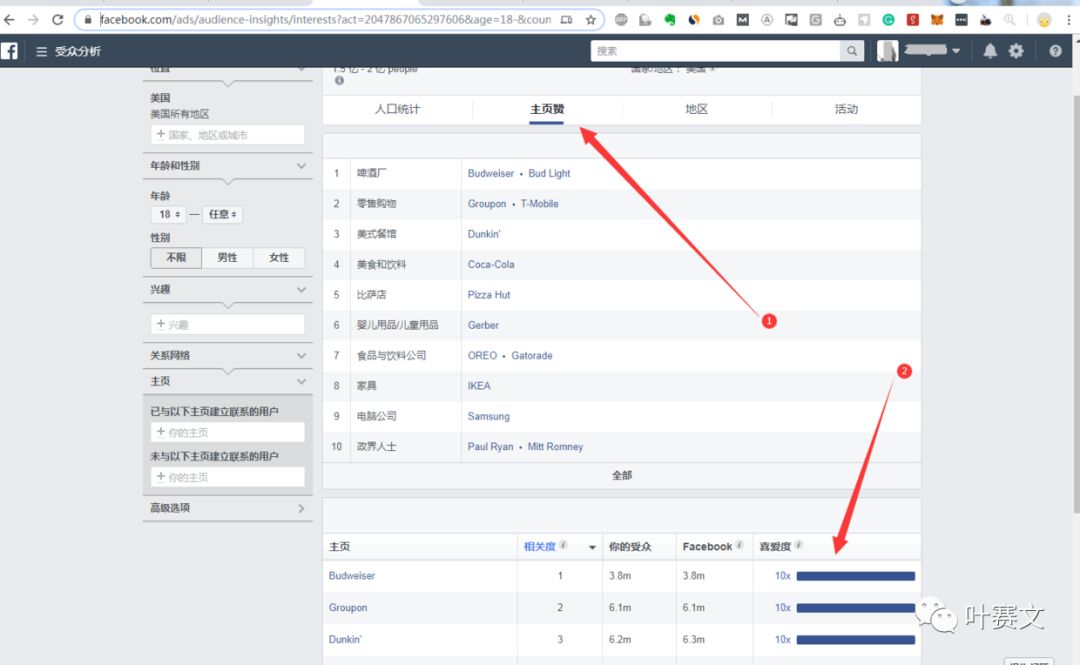Reload the page
This screenshot has height=665, width=1080.
(58, 20)
